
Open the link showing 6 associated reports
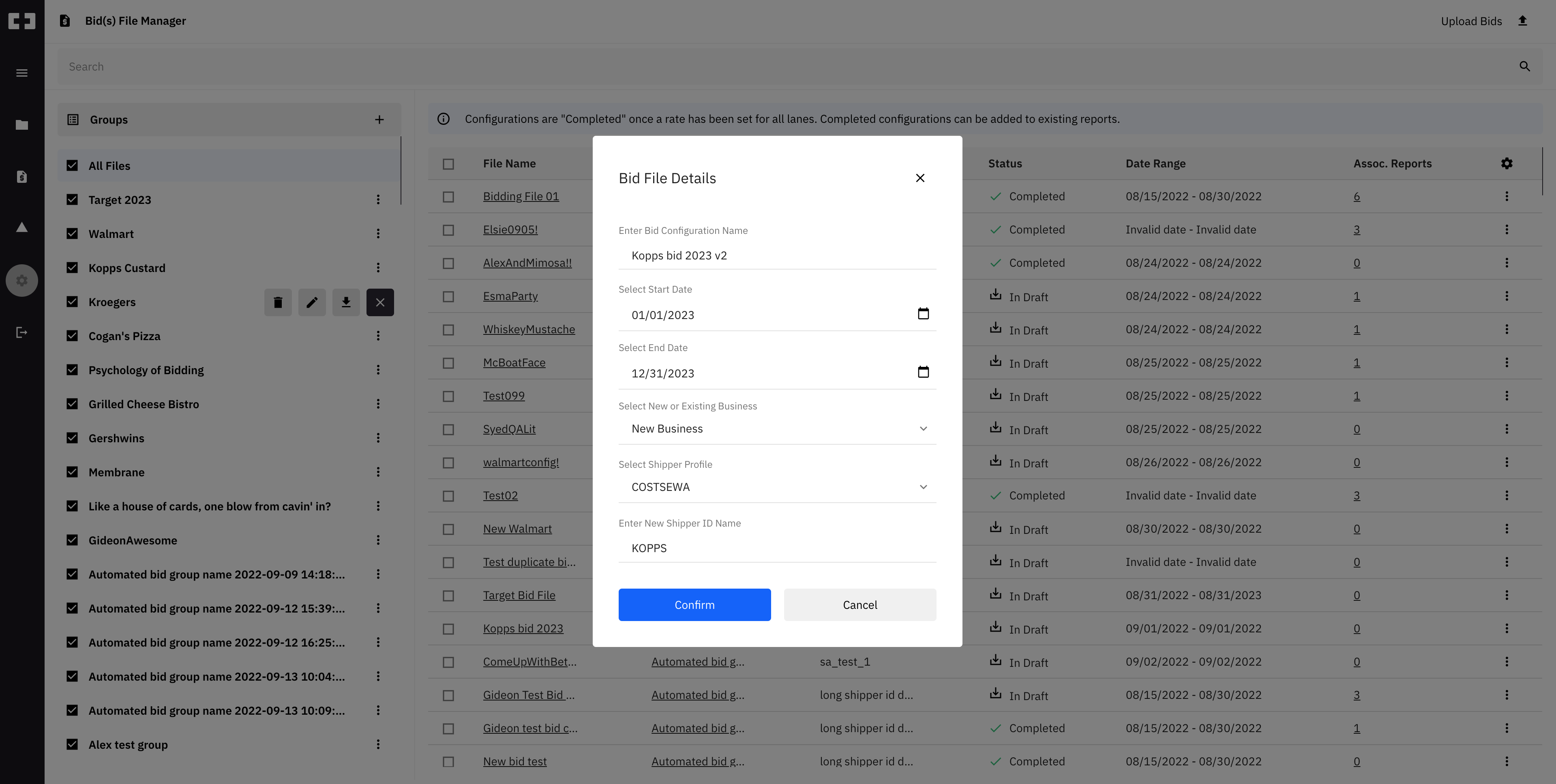(x=1357, y=196)
